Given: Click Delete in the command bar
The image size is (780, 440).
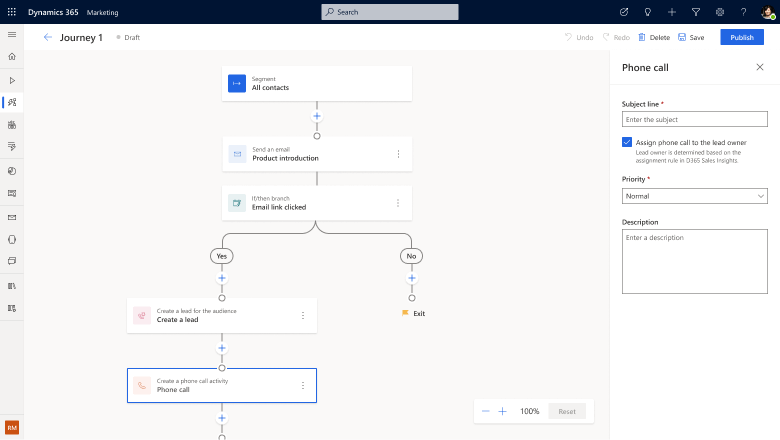Looking at the screenshot, I should [654, 37].
